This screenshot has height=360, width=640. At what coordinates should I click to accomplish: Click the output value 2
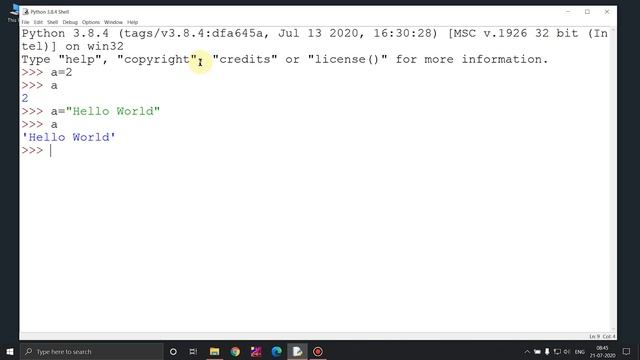tap(25, 98)
